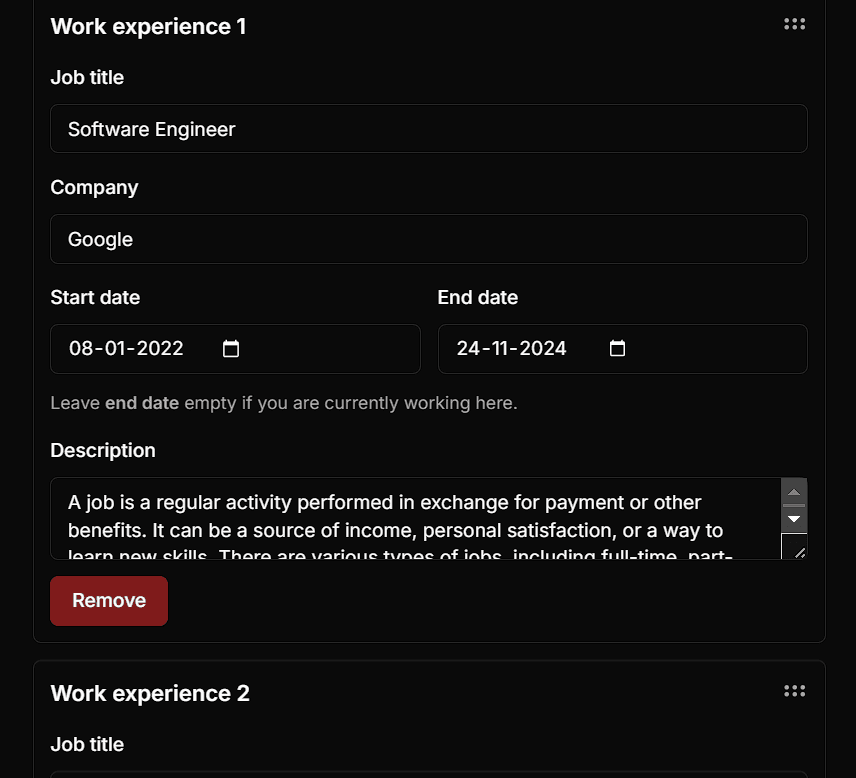Select the year 2022 in Start date

coord(160,349)
